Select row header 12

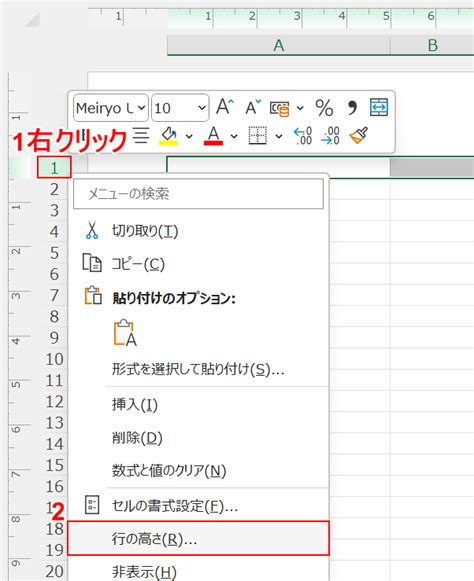click(x=54, y=402)
